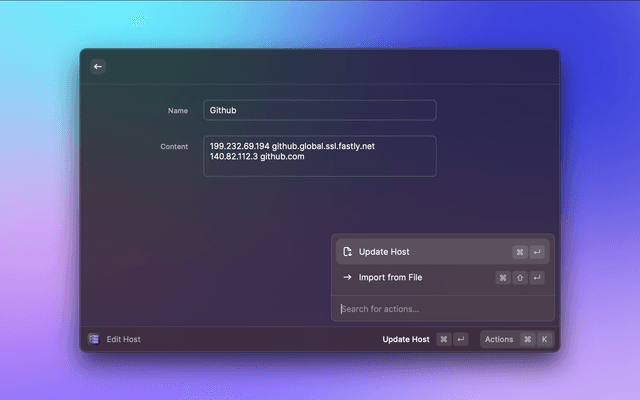
Task: Click the arrow icon beside Import from File
Action: tap(347, 277)
